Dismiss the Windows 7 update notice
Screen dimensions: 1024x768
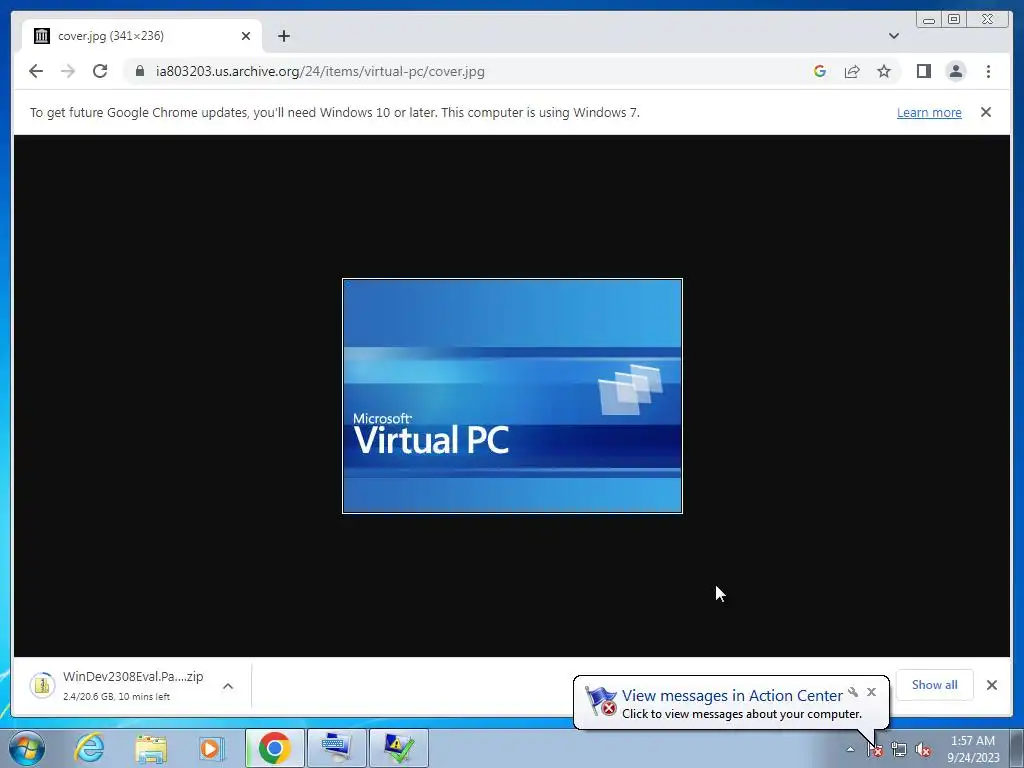pyautogui.click(x=985, y=112)
